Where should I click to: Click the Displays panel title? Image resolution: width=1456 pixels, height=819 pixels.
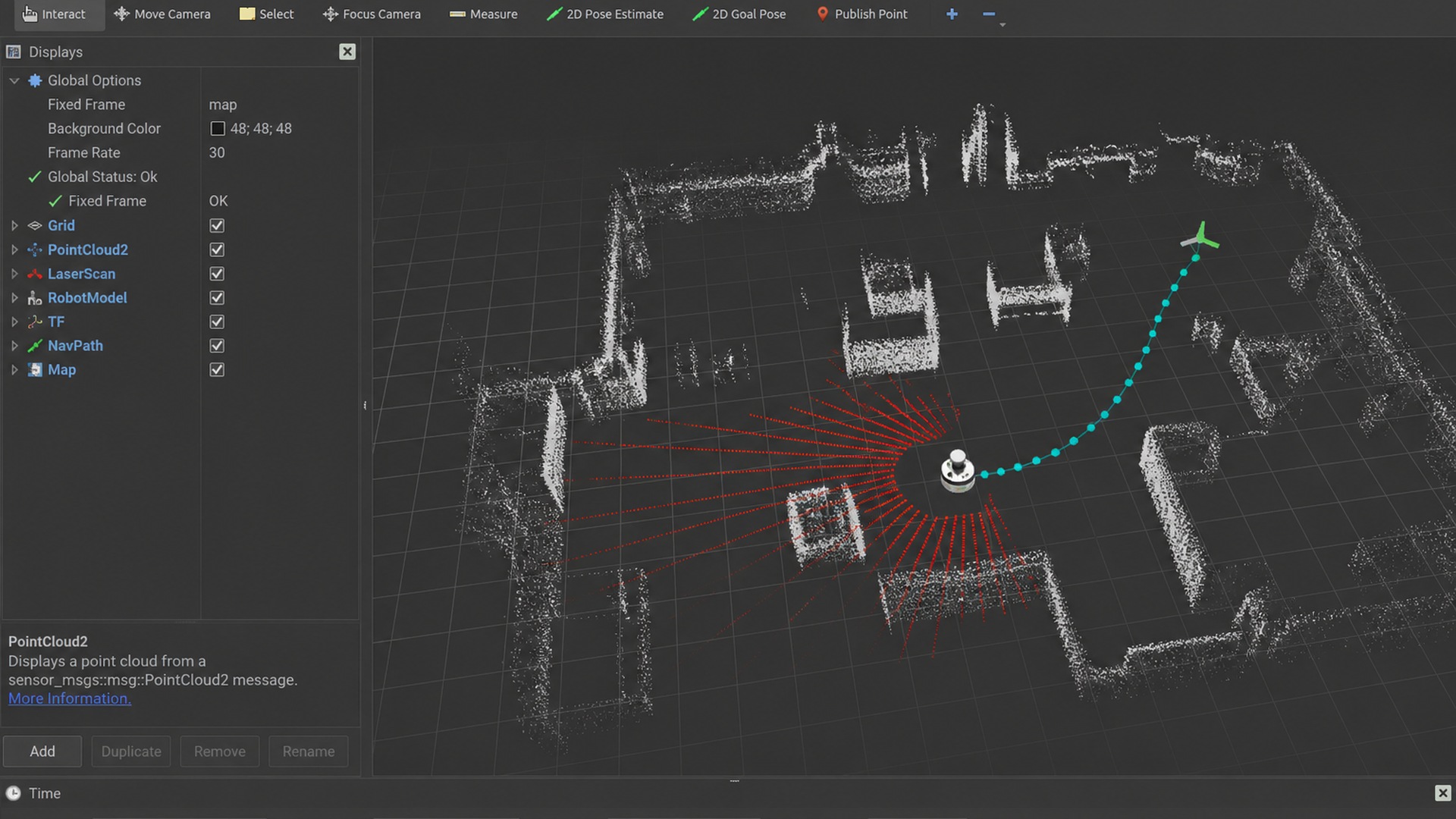[55, 52]
